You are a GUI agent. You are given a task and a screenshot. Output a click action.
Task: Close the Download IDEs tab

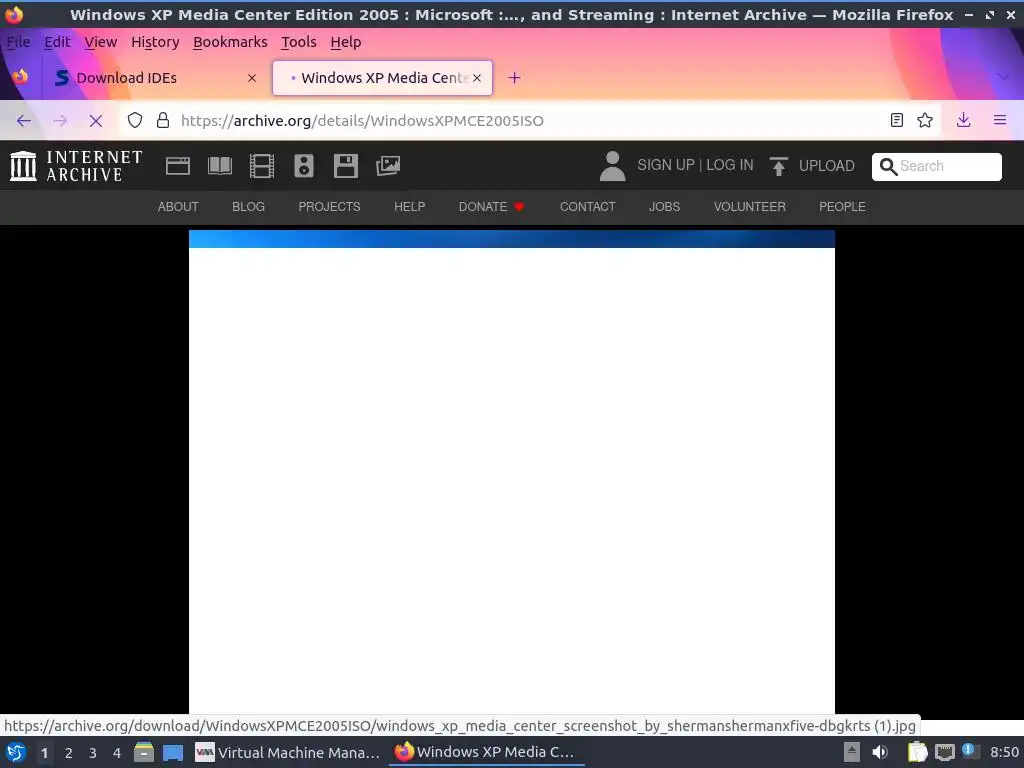click(x=252, y=78)
